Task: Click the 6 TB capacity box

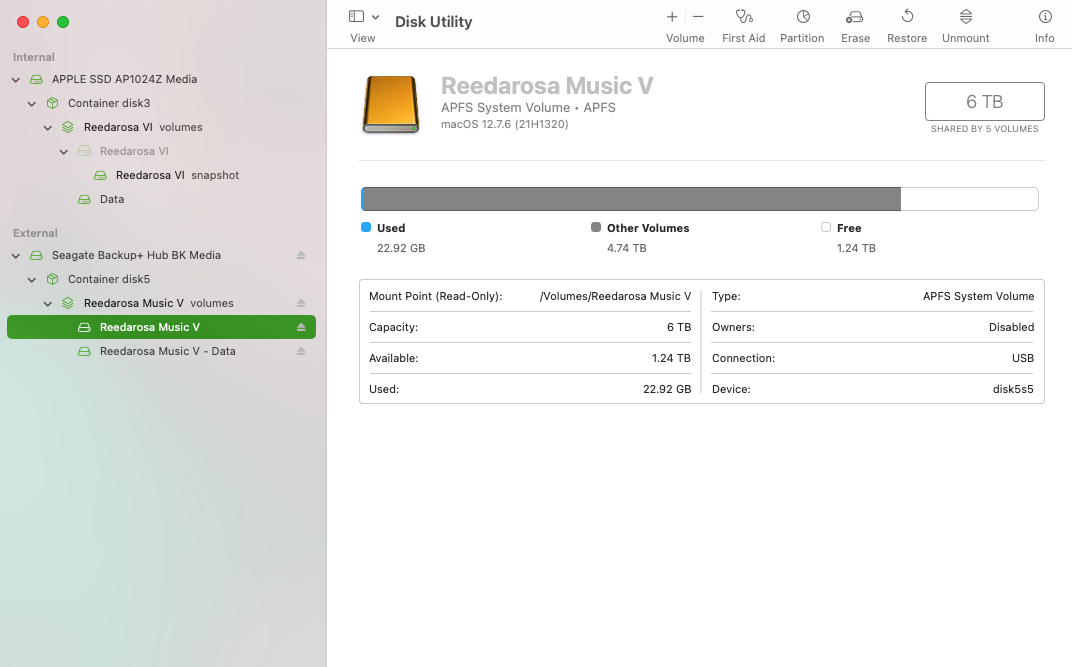Action: coord(984,101)
